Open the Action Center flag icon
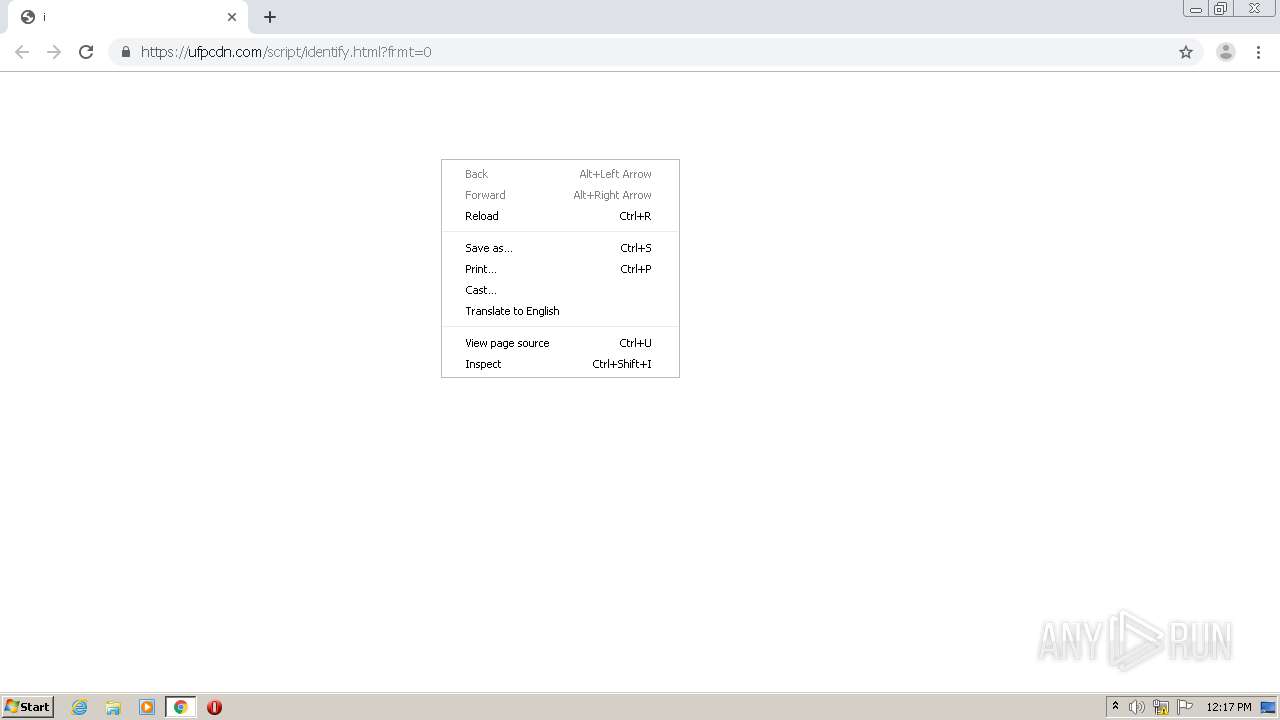1280x720 pixels. coord(1185,707)
